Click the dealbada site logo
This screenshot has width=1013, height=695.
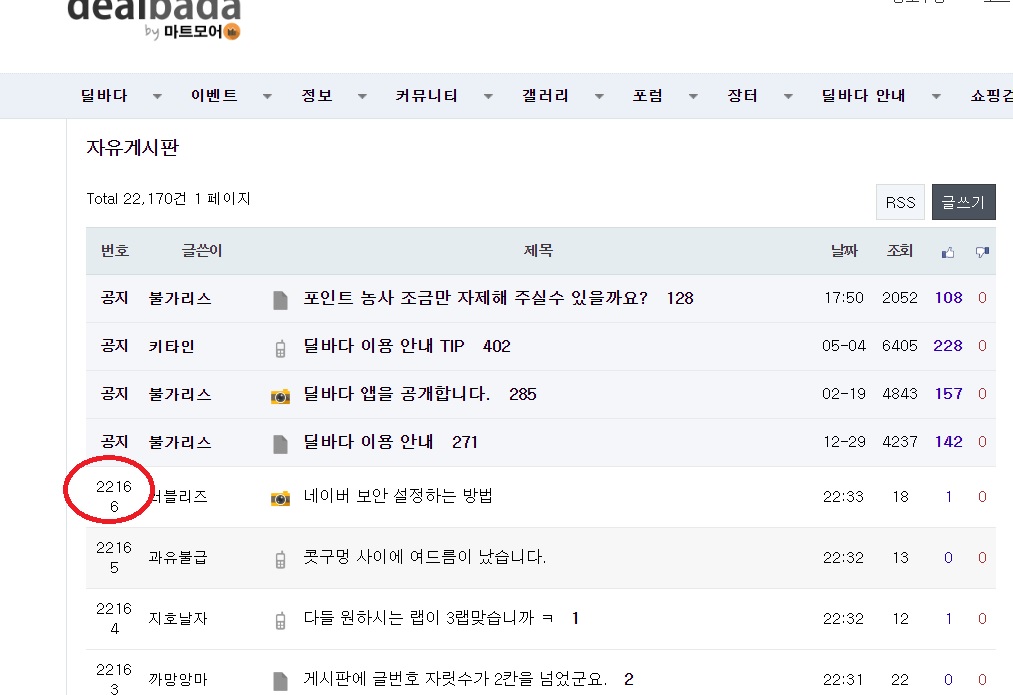[154, 15]
